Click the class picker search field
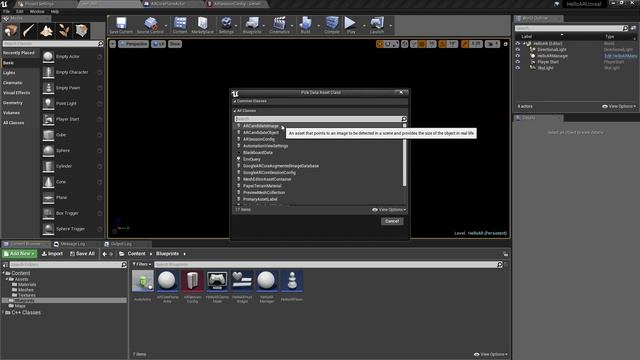Image resolution: width=640 pixels, height=360 pixels. pyautogui.click(x=318, y=119)
